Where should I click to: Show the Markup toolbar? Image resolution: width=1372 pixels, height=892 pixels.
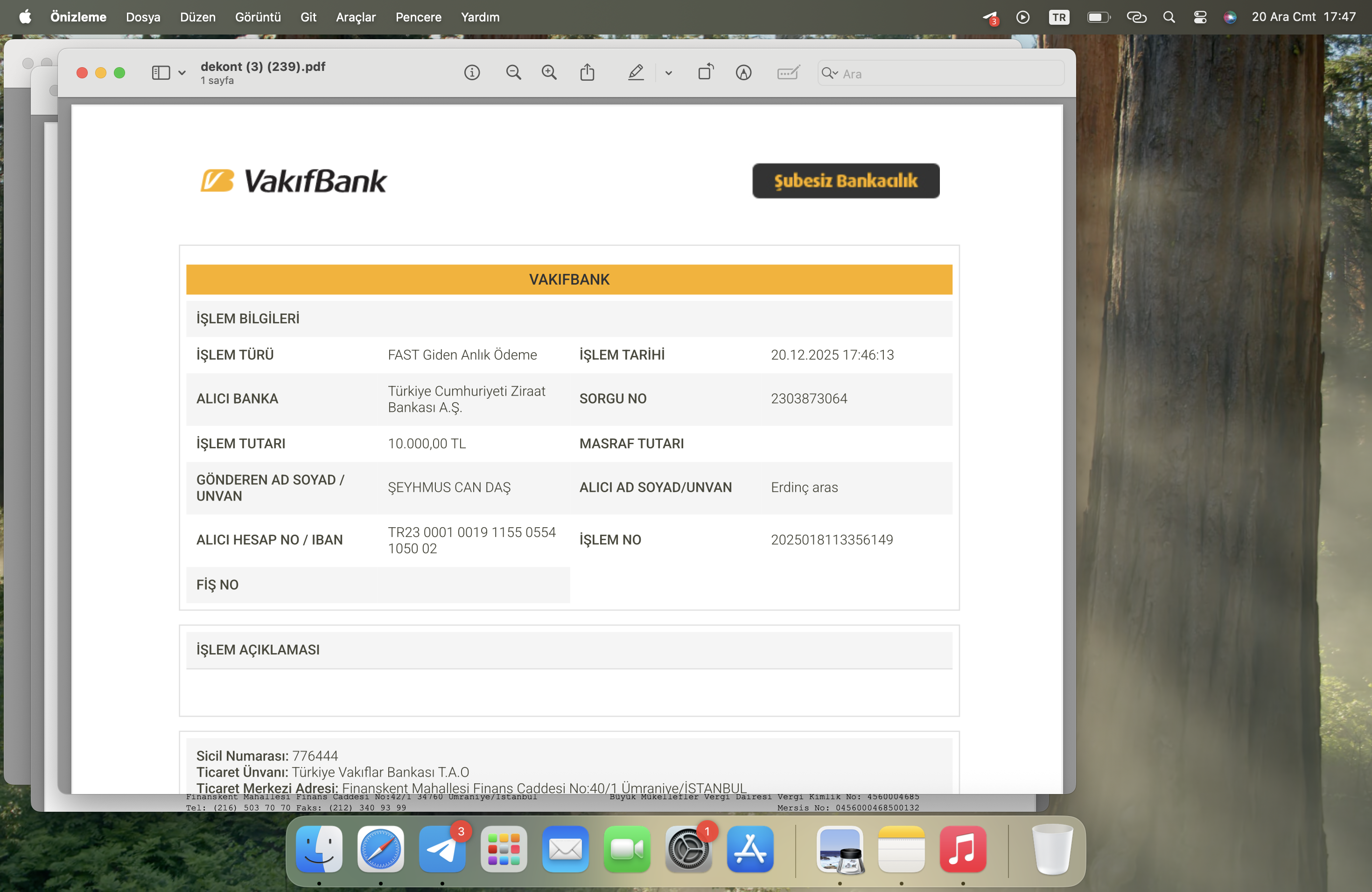point(743,73)
